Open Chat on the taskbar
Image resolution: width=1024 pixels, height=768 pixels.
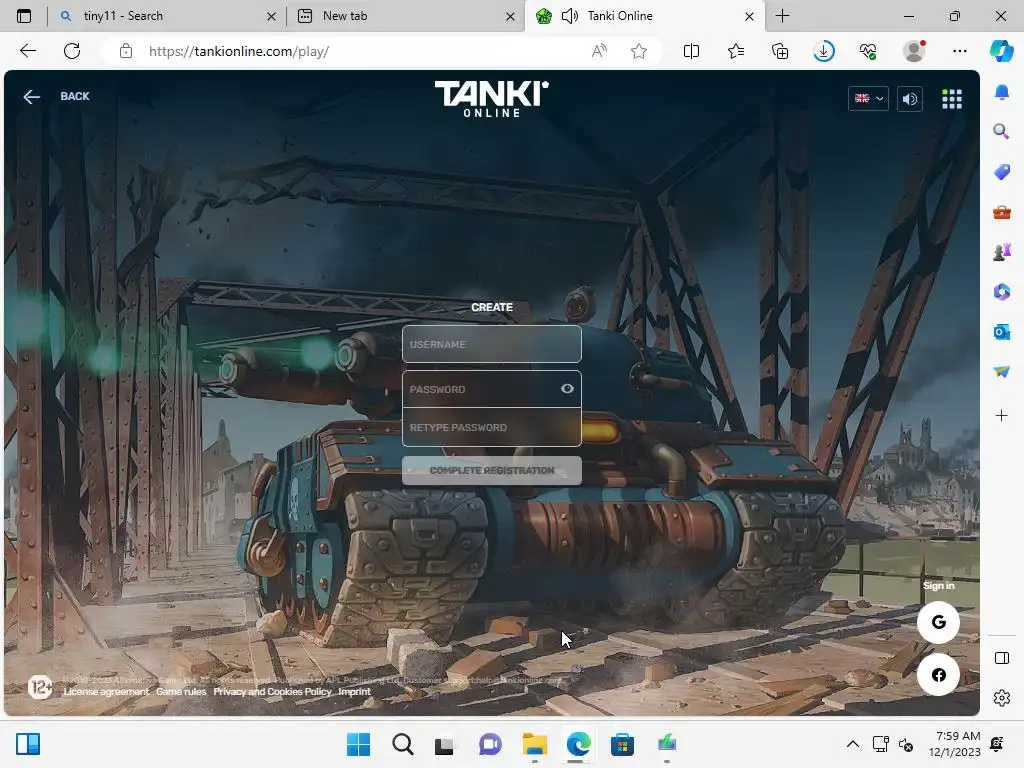[x=490, y=744]
